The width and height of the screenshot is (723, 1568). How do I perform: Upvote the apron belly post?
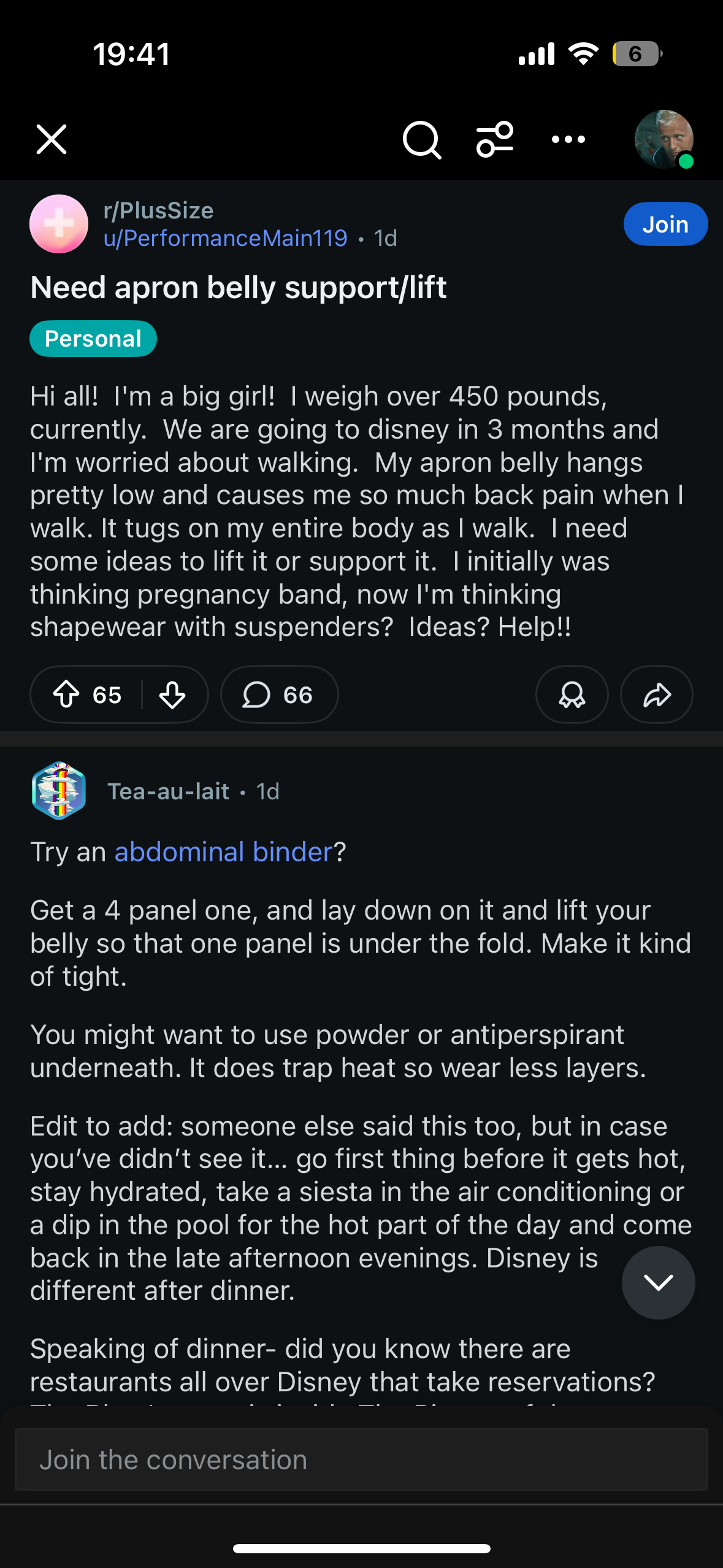click(x=67, y=695)
